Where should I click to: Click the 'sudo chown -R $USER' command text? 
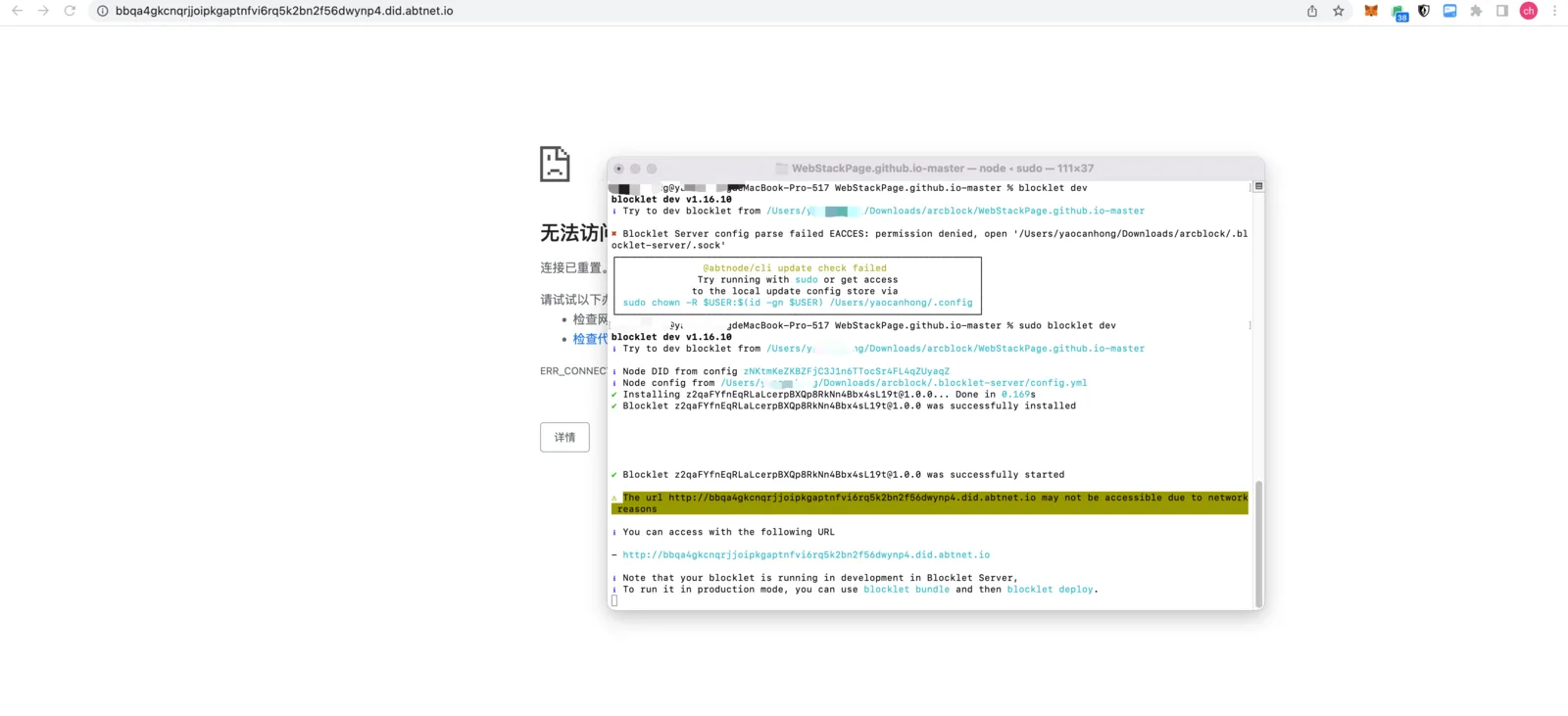pos(798,303)
